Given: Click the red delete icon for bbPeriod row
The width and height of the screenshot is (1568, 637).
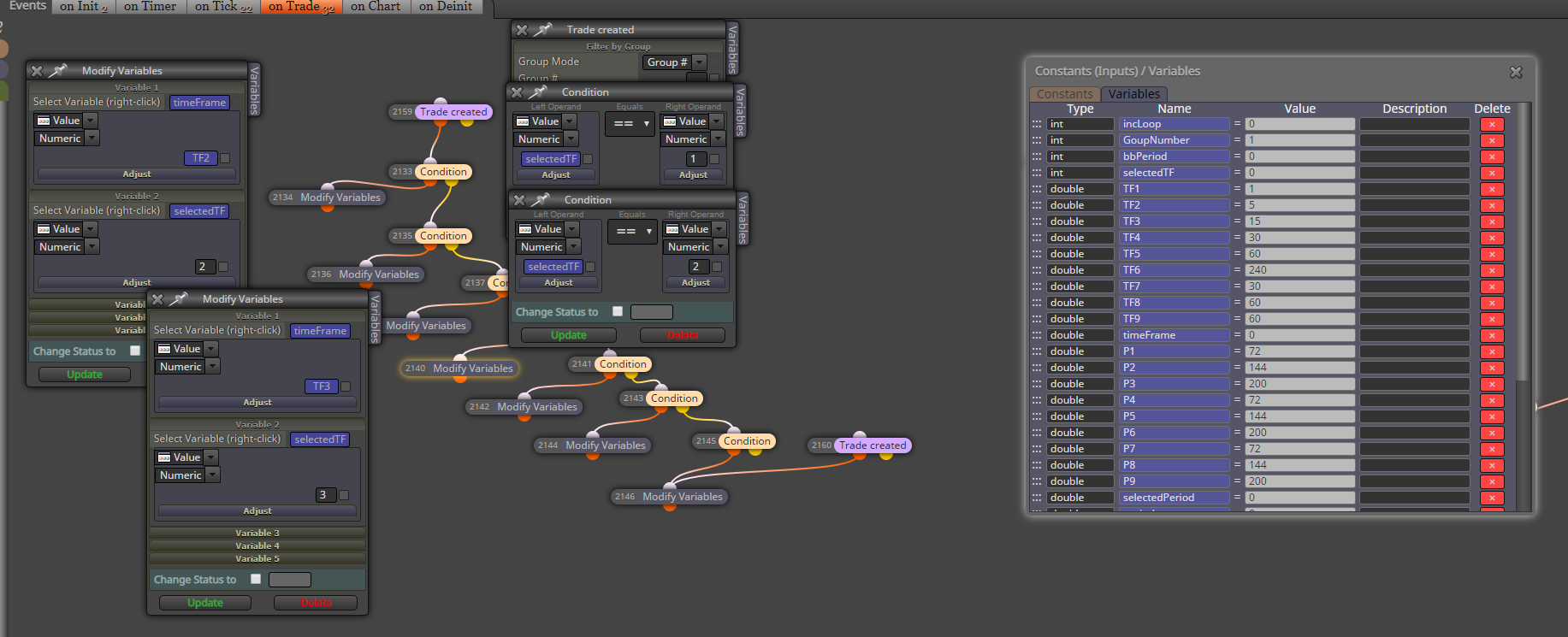Looking at the screenshot, I should tap(1492, 156).
